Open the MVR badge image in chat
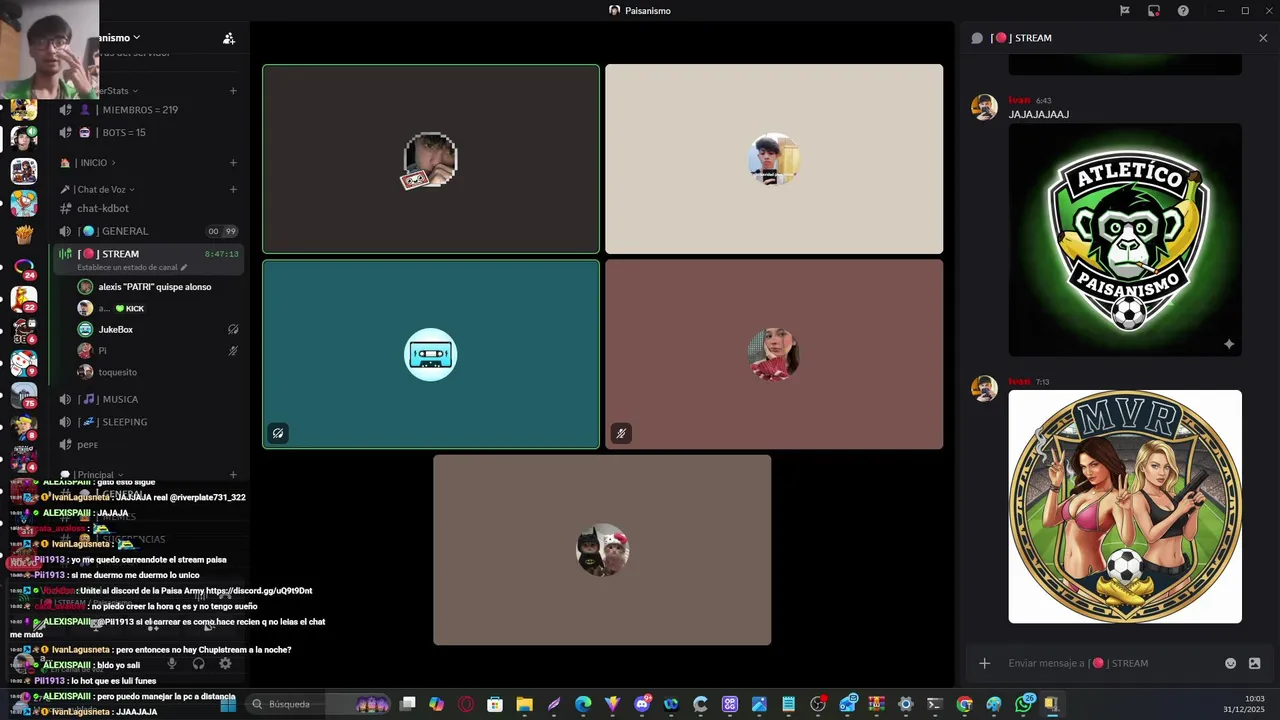This screenshot has height=720, width=1280. [x=1125, y=507]
